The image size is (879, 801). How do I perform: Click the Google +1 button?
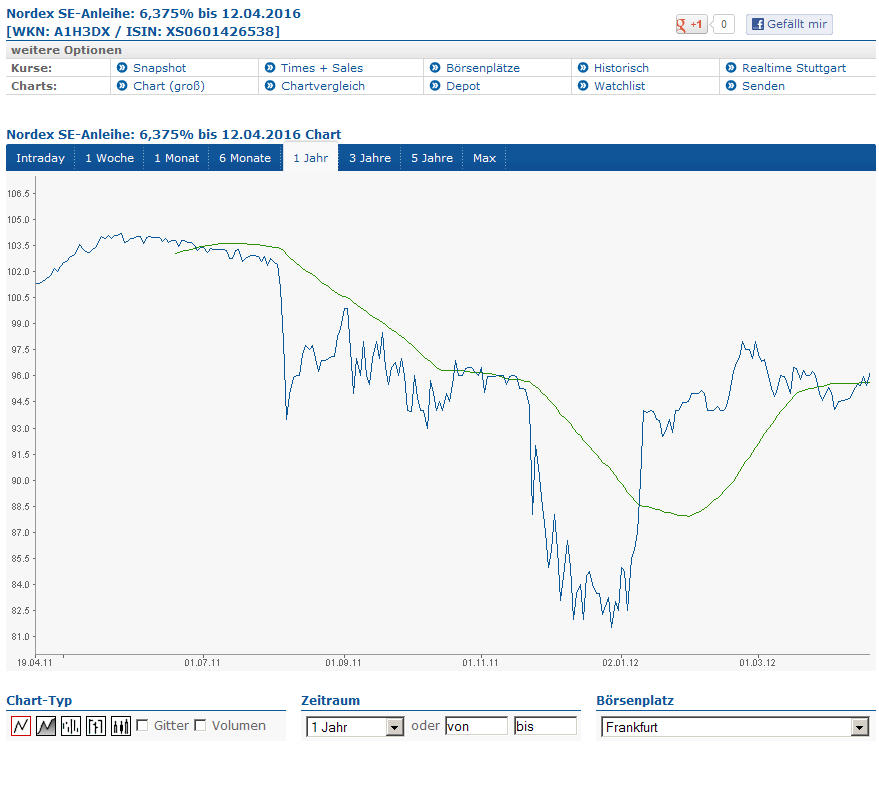click(691, 24)
